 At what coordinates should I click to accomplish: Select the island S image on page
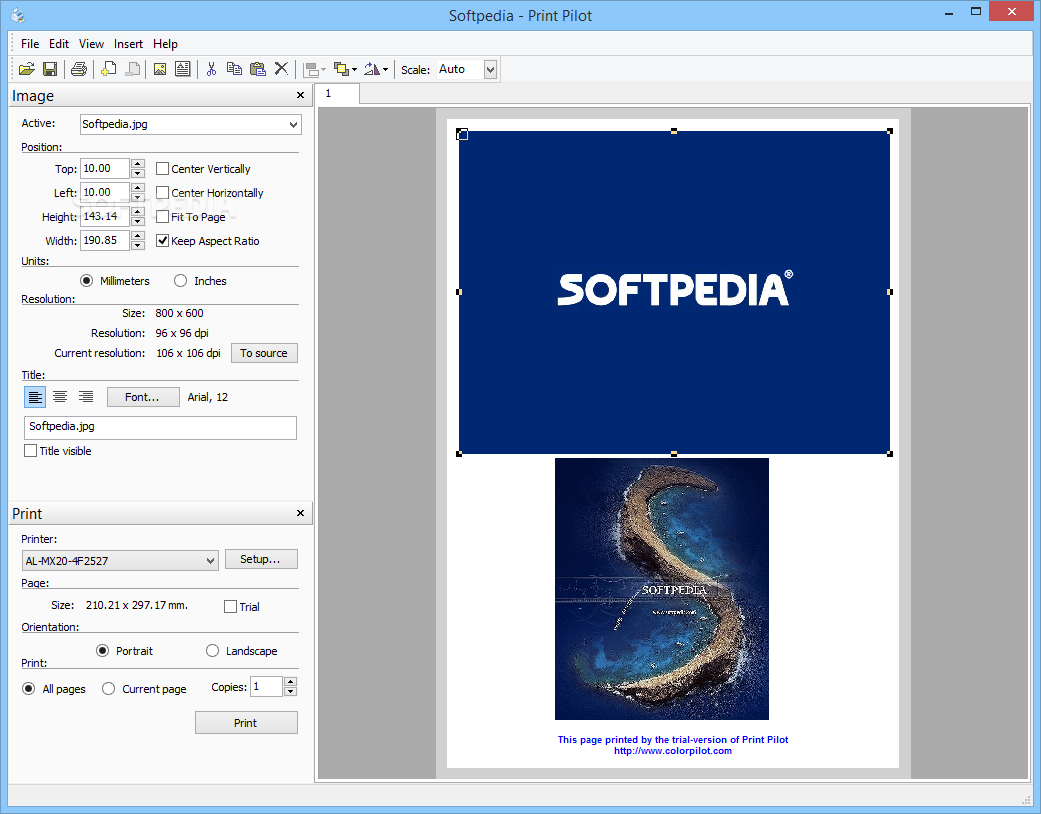pos(662,589)
